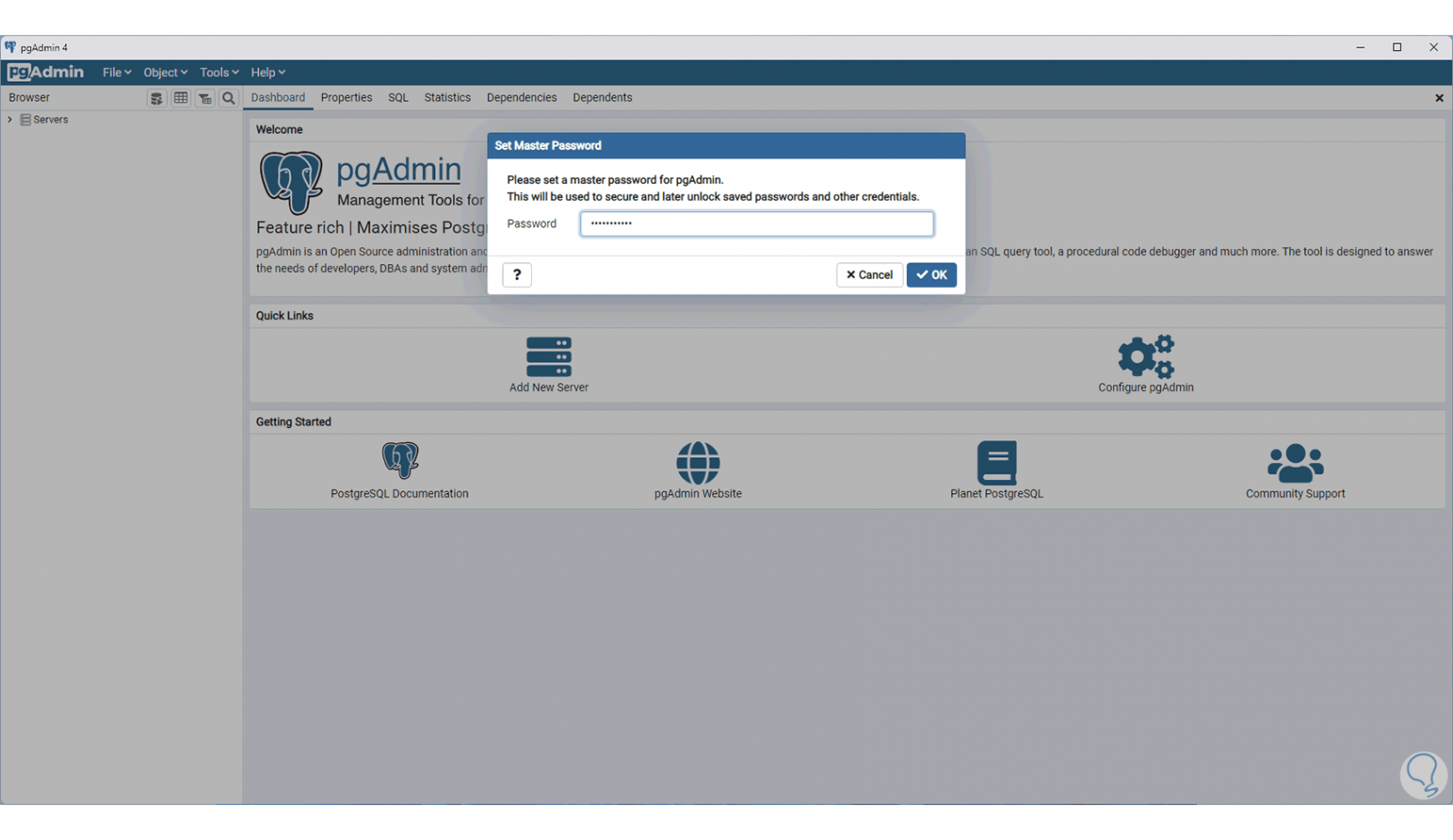Click the Servers tree node icon
Screen dimensions: 1453x840
26,120
